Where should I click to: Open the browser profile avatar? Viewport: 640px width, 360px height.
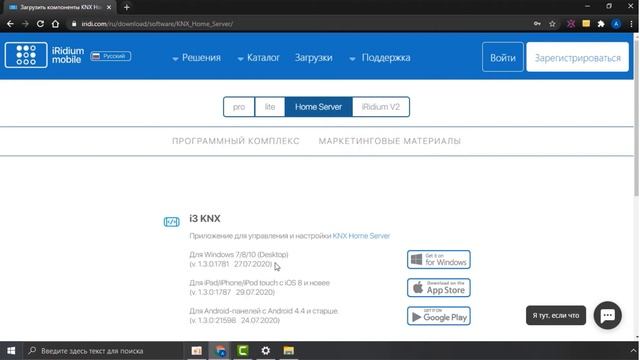(x=616, y=24)
